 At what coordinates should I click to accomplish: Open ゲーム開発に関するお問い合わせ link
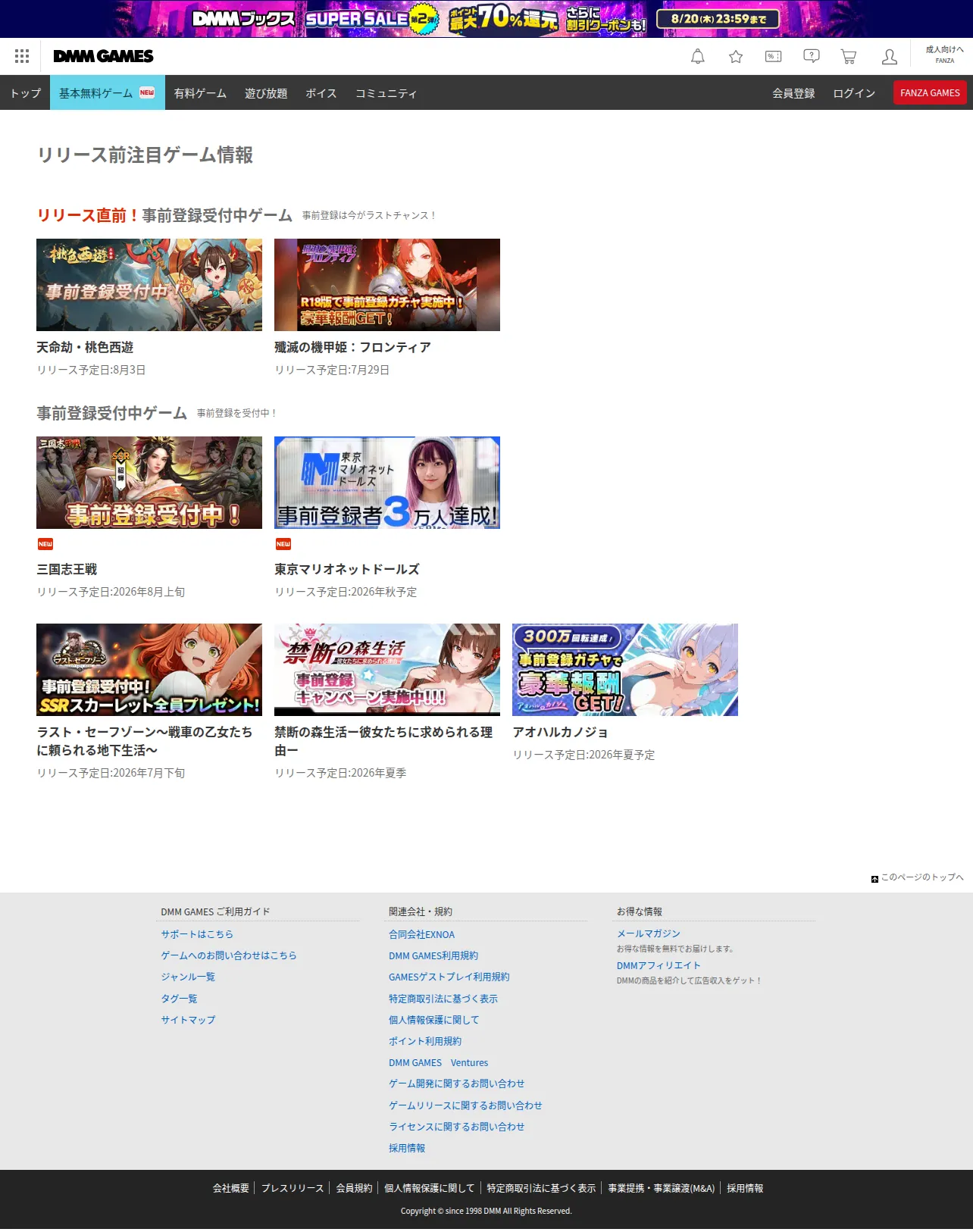pos(457,1083)
